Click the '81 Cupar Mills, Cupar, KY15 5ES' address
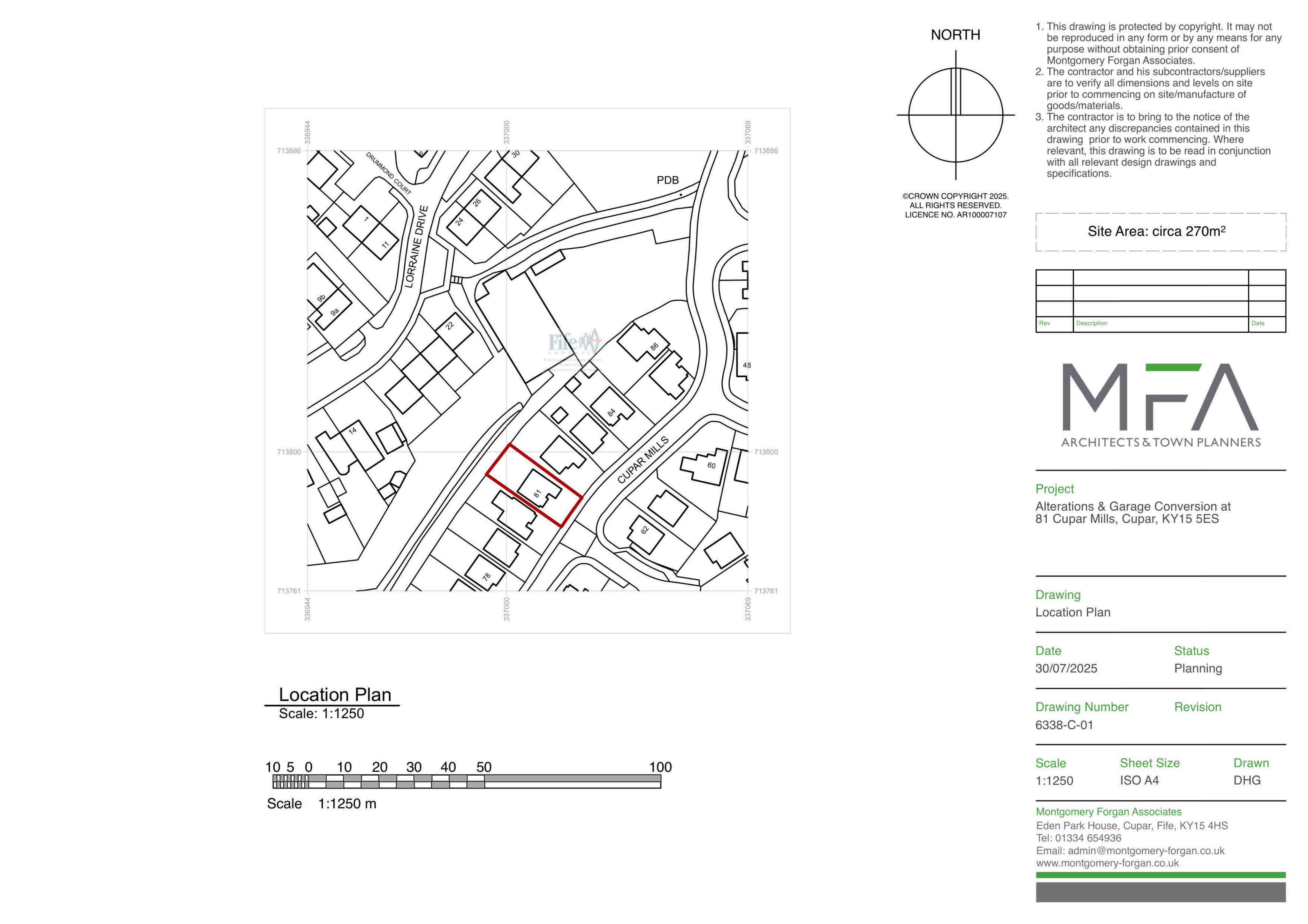The height and width of the screenshot is (924, 1308). 1127,519
